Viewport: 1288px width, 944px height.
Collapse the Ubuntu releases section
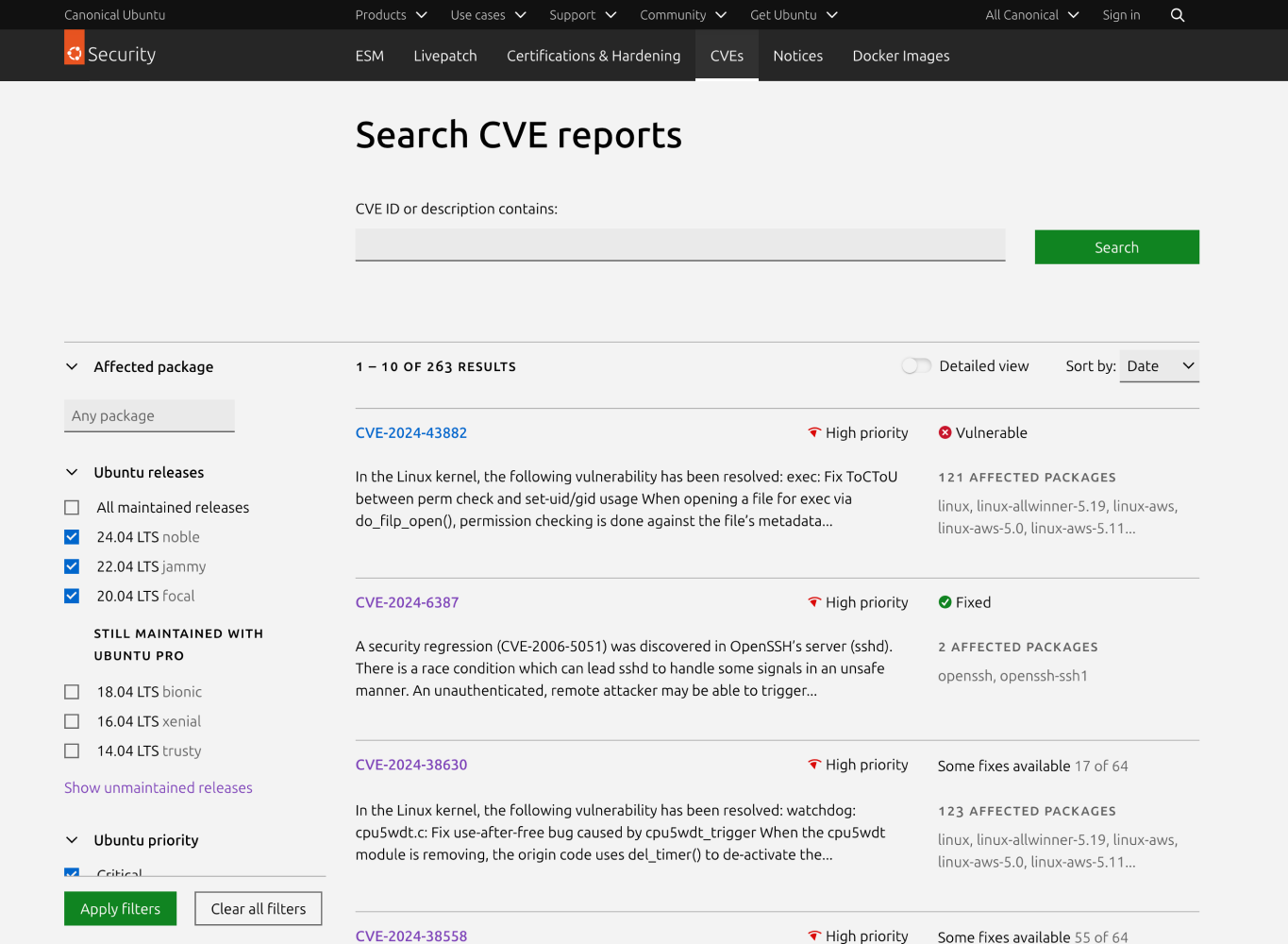pyautogui.click(x=72, y=472)
